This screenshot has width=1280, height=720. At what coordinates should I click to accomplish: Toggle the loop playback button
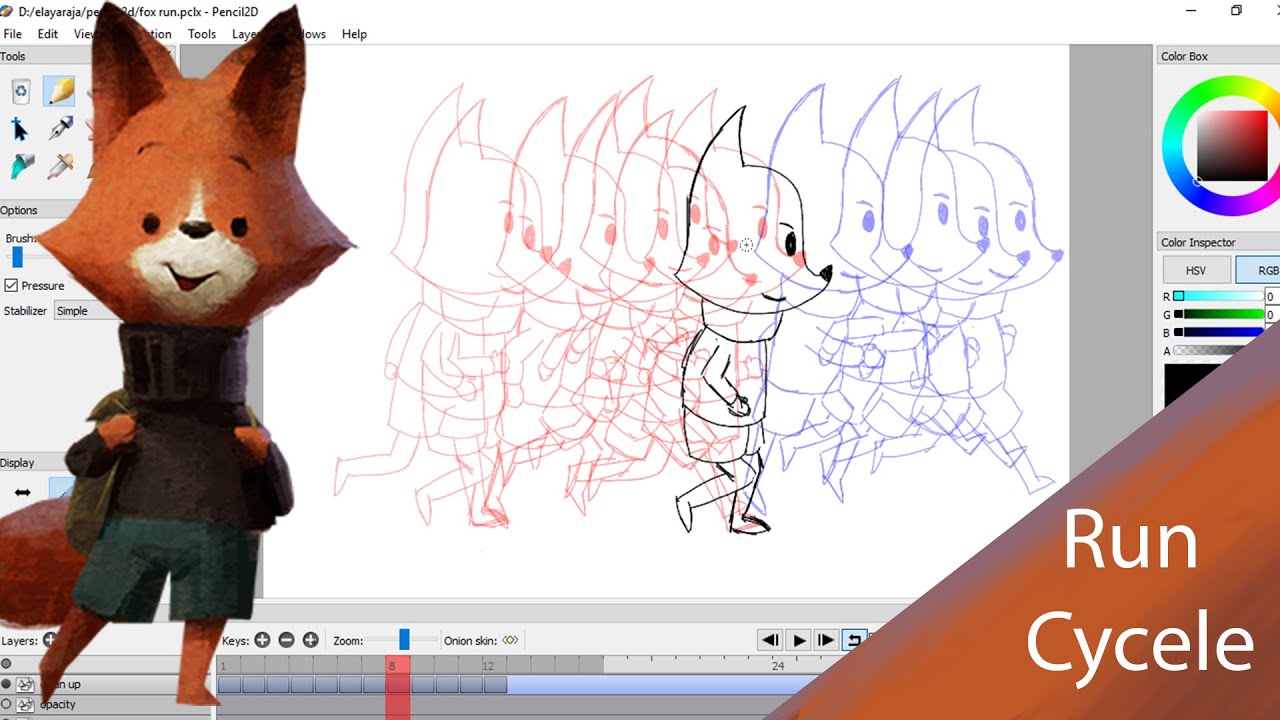point(854,640)
